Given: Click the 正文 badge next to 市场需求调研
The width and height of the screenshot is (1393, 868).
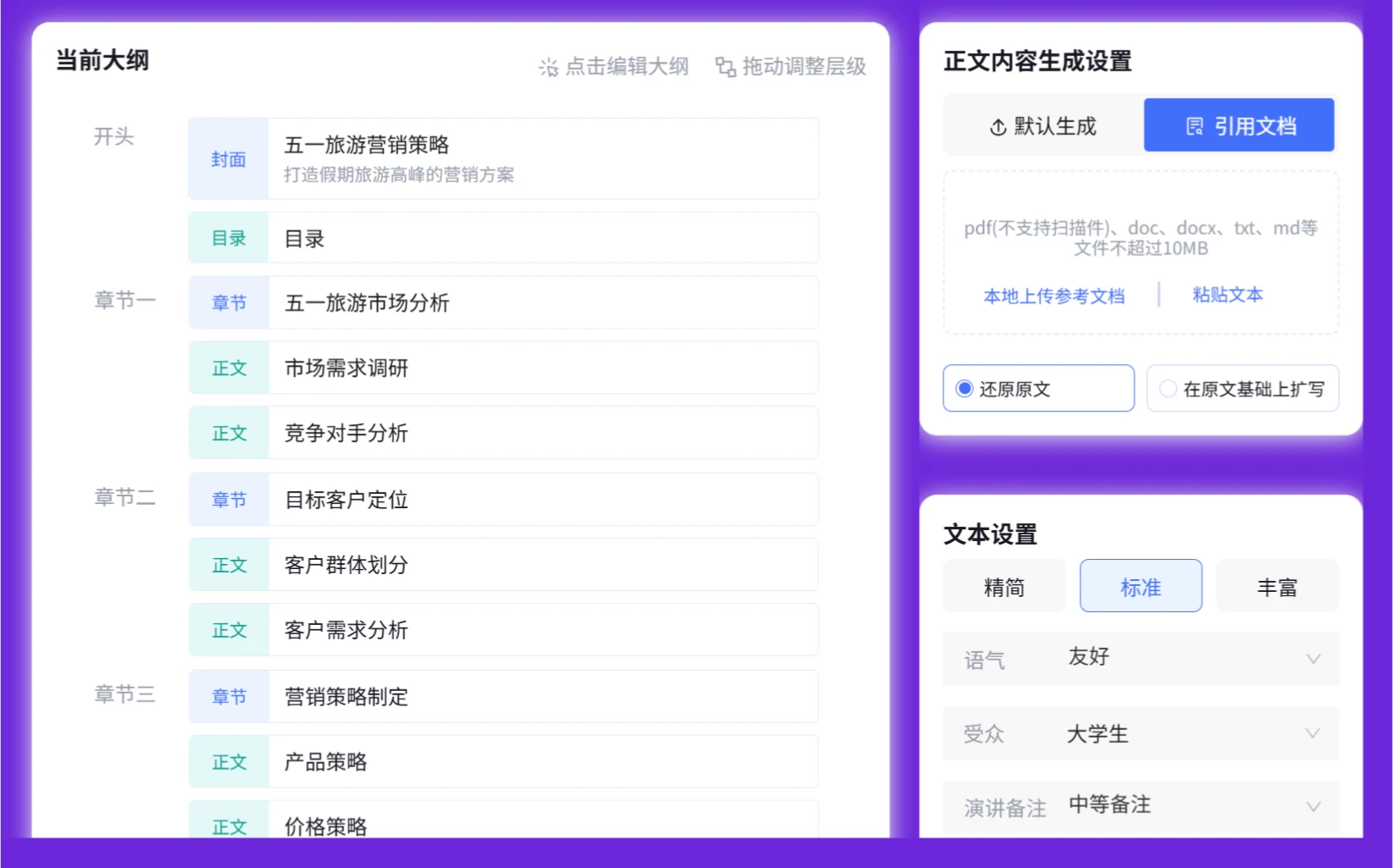Looking at the screenshot, I should coord(227,368).
